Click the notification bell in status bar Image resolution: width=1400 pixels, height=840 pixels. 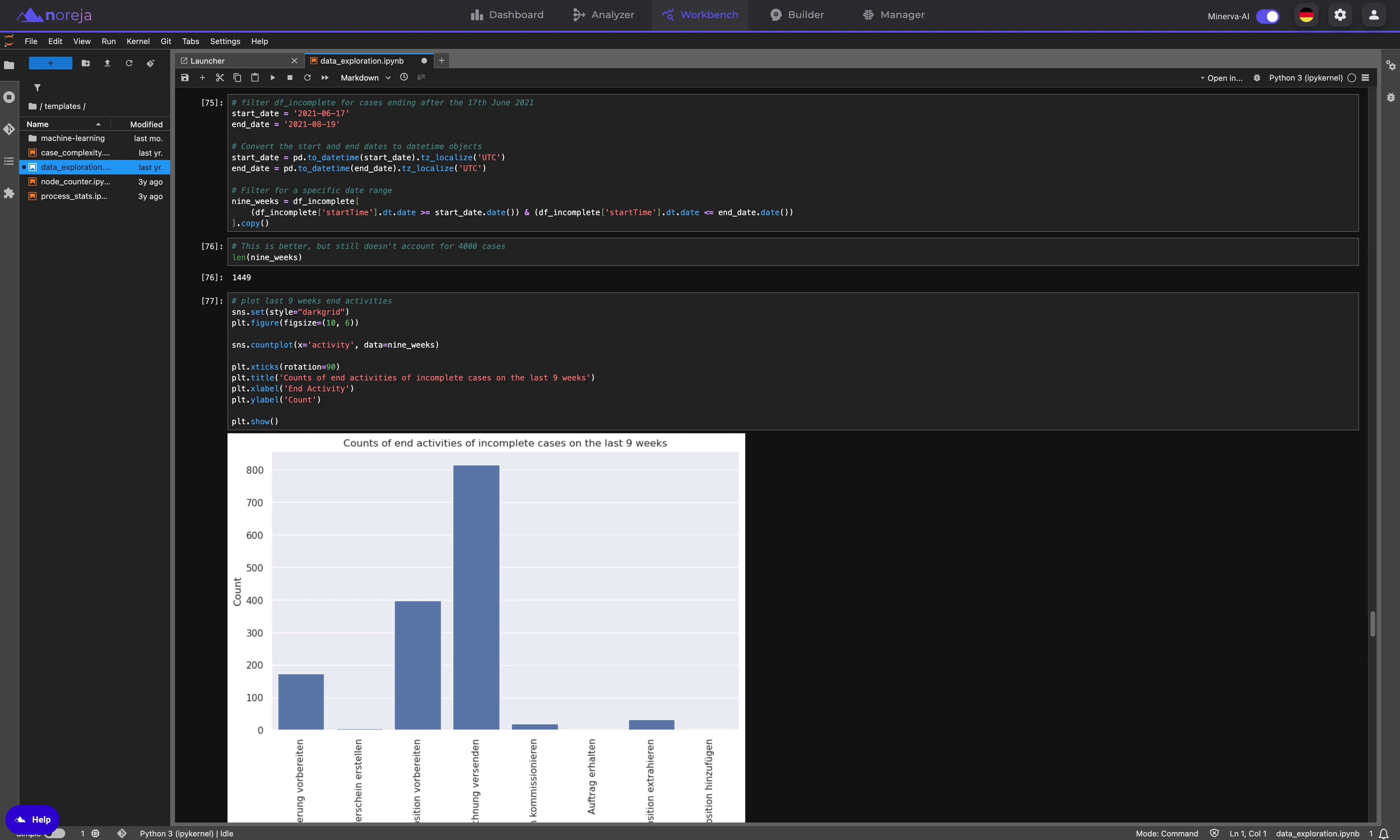click(x=1384, y=834)
